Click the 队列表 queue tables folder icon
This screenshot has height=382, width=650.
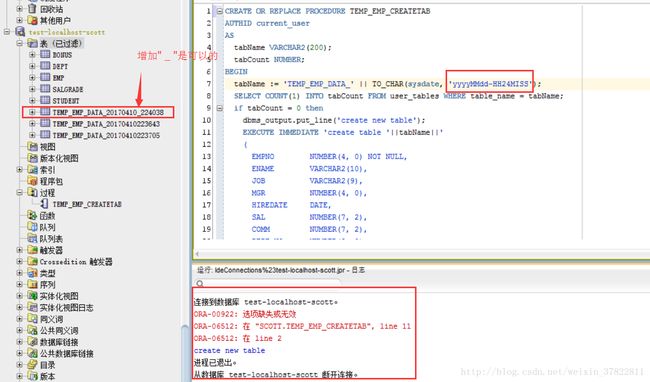[x=32, y=238]
